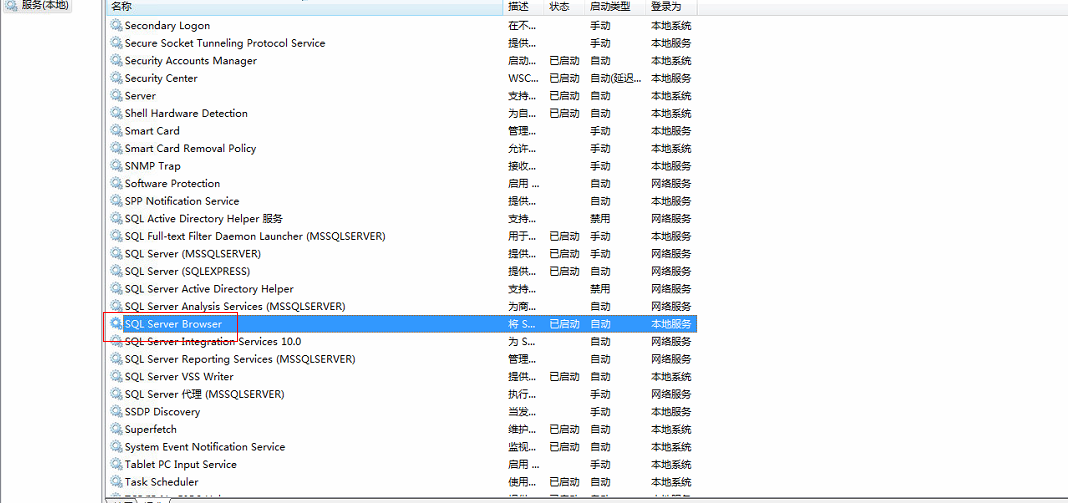
Task: Click 已启动 status in the Superfetch row
Action: (x=565, y=429)
